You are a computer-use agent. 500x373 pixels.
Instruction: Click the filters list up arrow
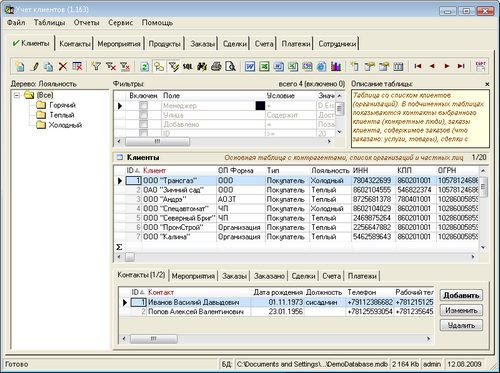[339, 96]
